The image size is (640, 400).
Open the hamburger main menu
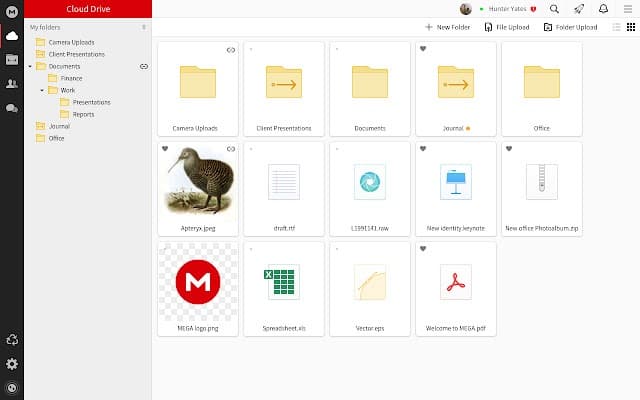tap(628, 9)
